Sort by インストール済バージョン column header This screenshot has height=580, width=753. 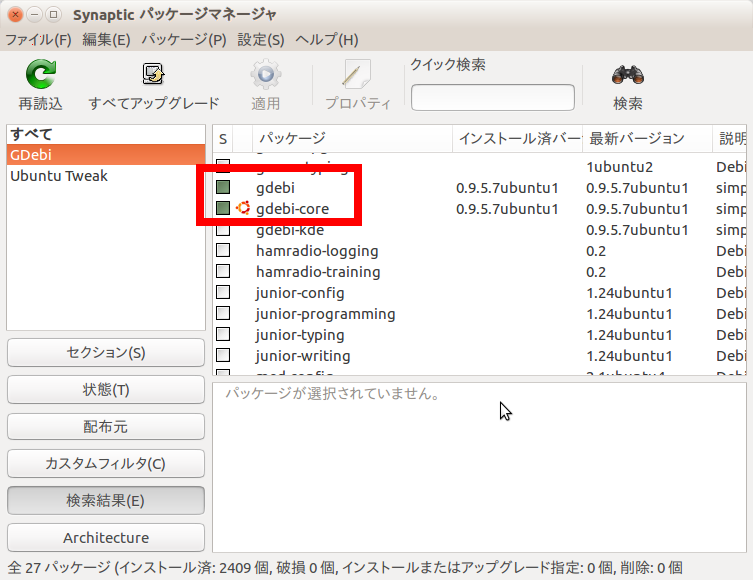point(518,139)
